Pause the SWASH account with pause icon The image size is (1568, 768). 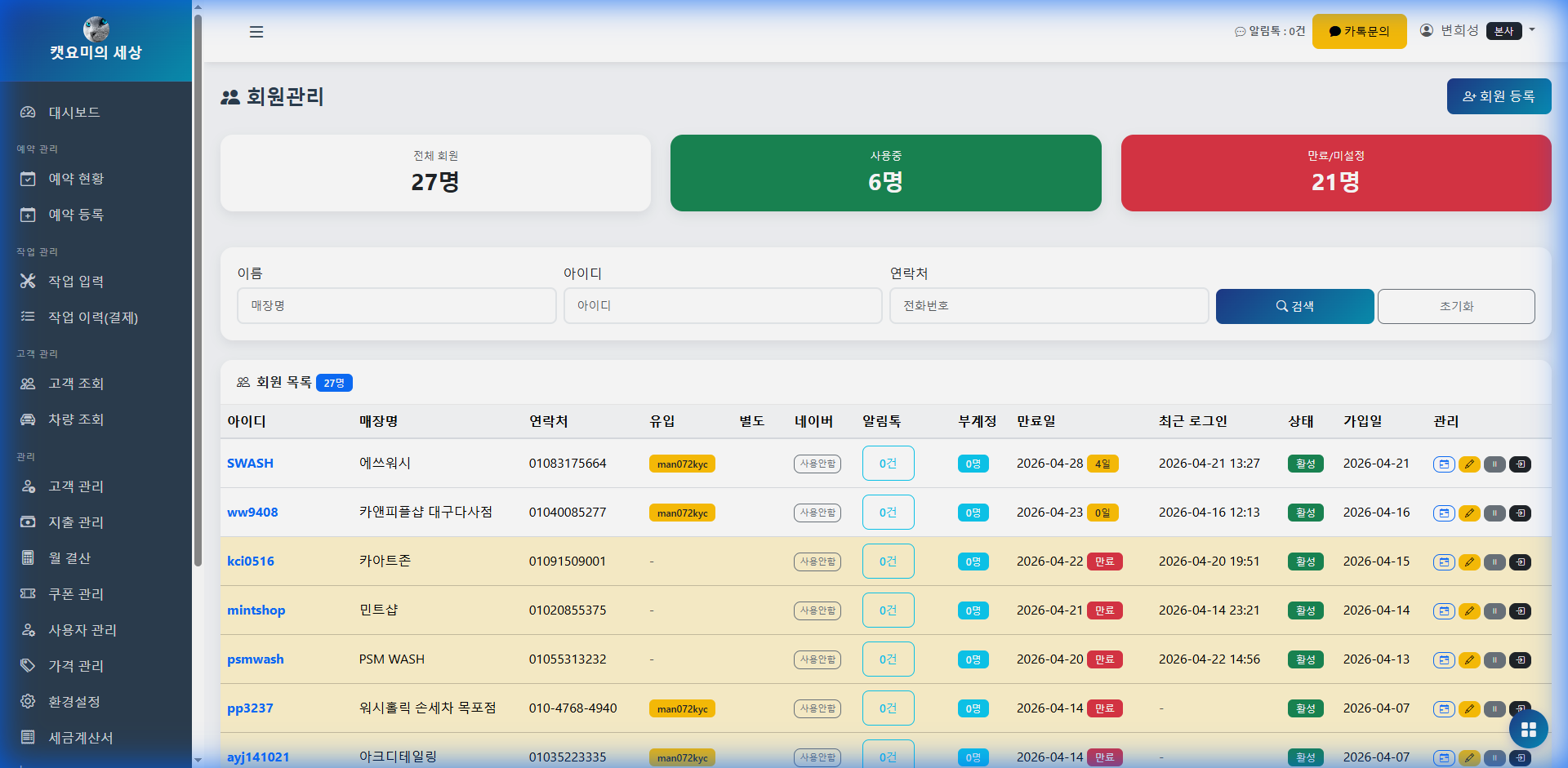[1494, 464]
